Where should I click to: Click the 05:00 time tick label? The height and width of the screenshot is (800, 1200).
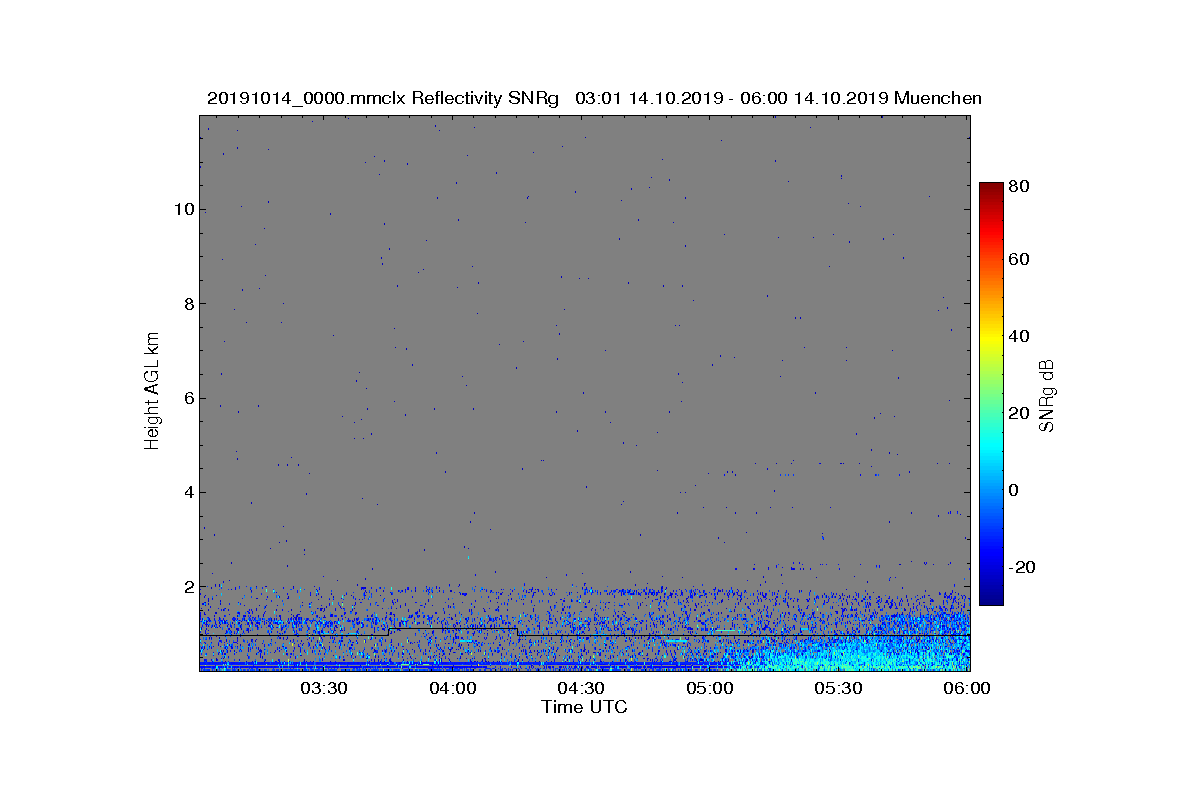(x=710, y=688)
